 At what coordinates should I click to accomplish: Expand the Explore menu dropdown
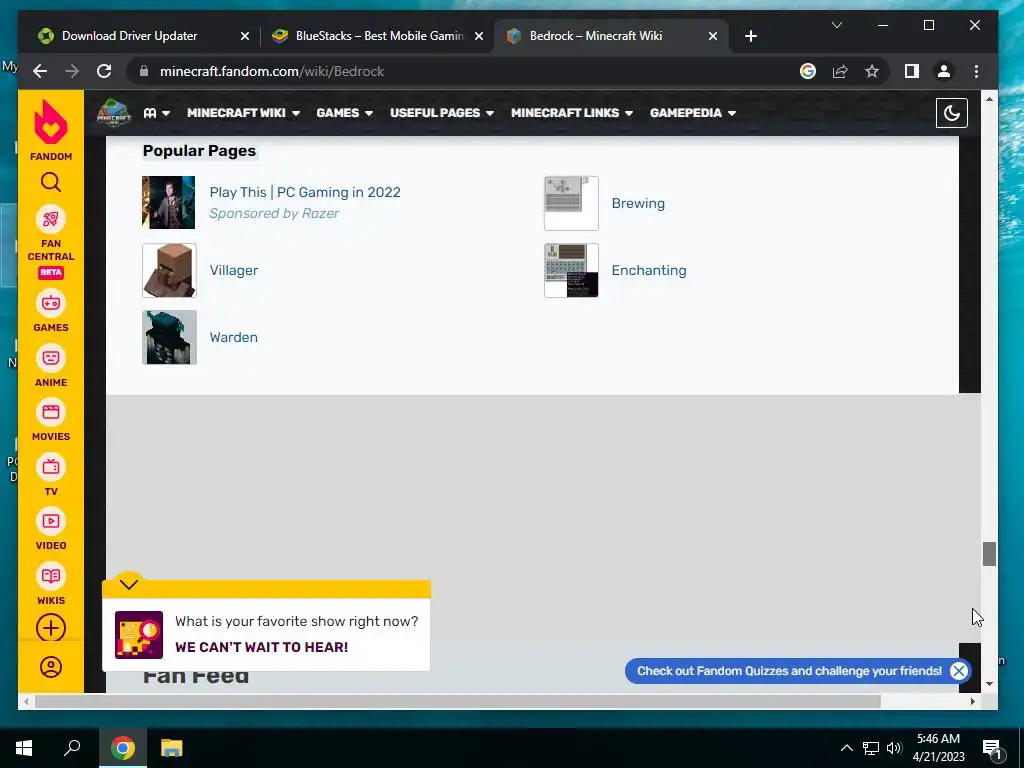157,113
